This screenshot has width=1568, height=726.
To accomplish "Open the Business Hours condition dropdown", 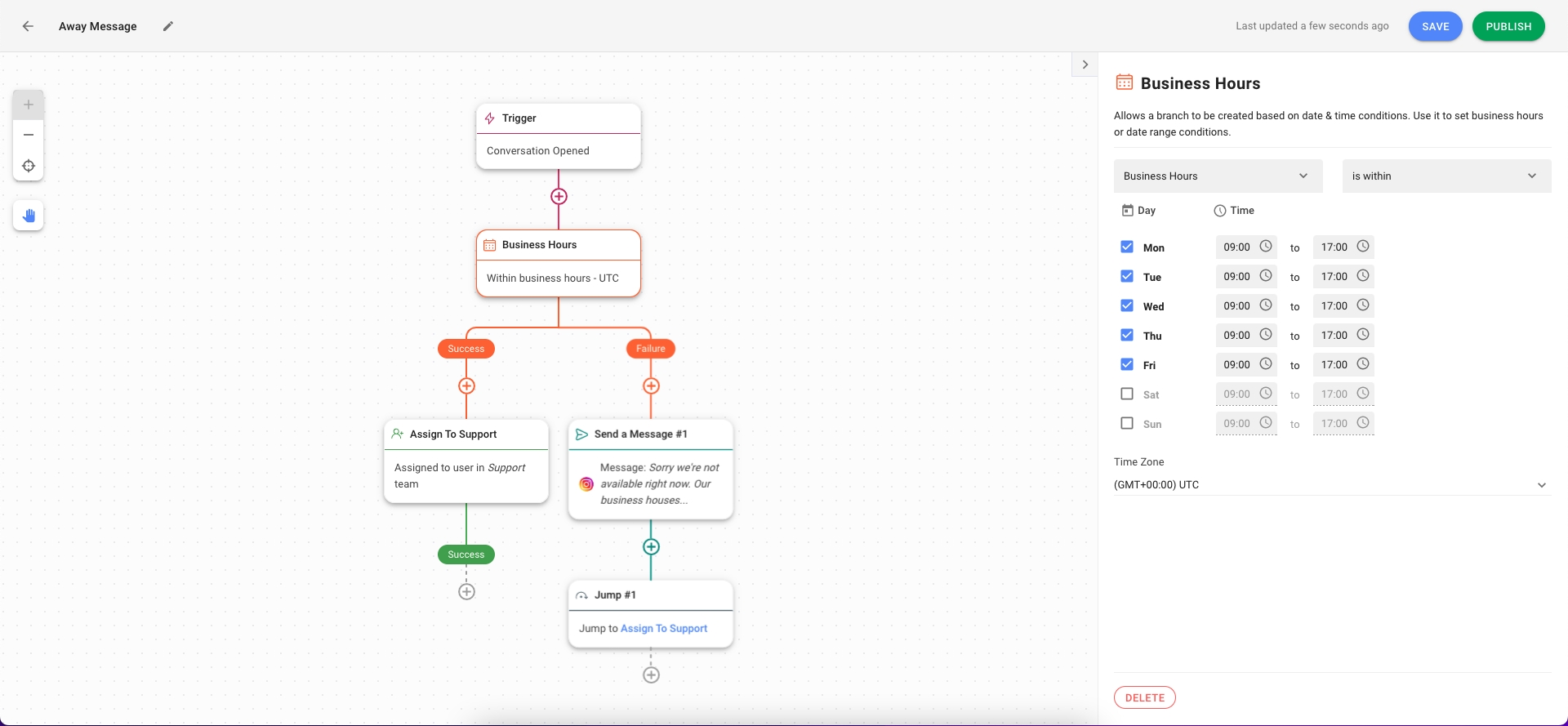I will [1218, 176].
